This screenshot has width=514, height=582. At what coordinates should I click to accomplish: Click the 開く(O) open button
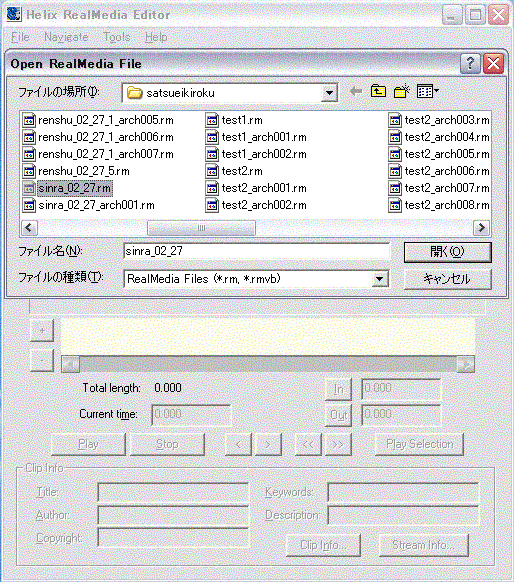coord(448,252)
